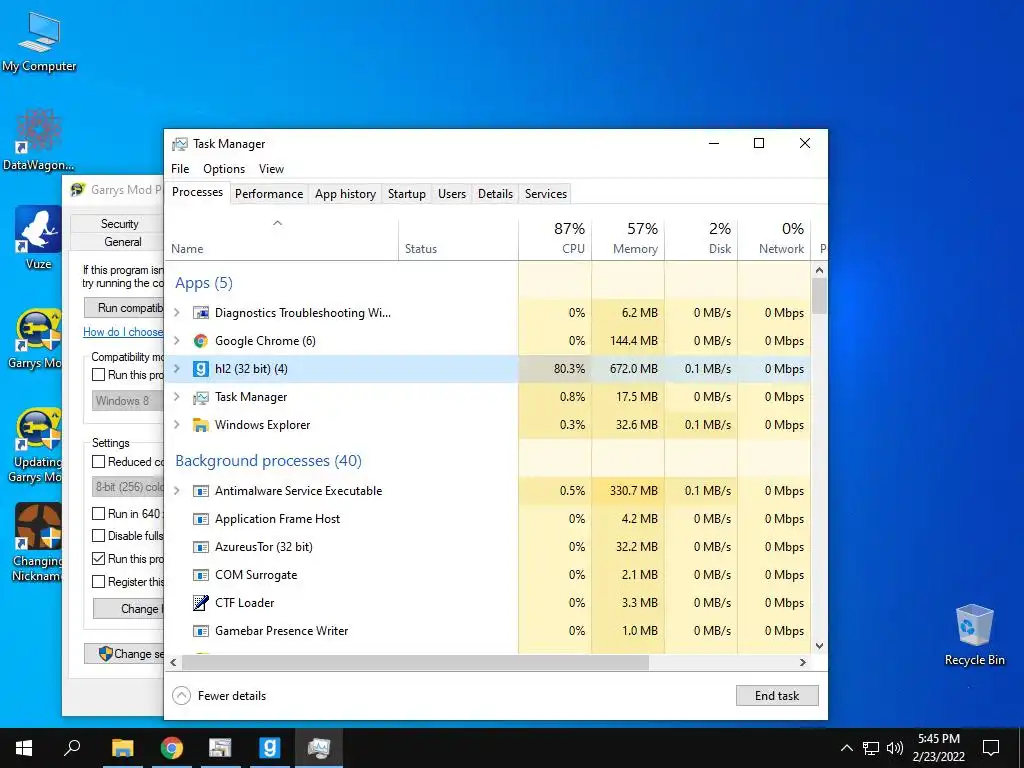
Task: Open the Options menu
Action: coord(224,169)
